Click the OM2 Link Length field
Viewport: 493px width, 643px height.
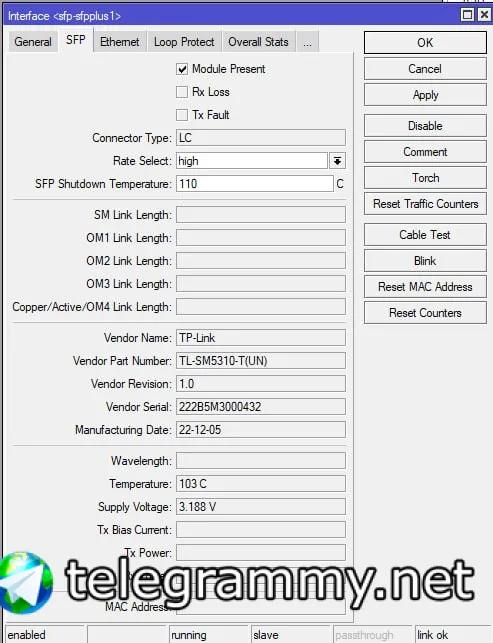pos(261,261)
